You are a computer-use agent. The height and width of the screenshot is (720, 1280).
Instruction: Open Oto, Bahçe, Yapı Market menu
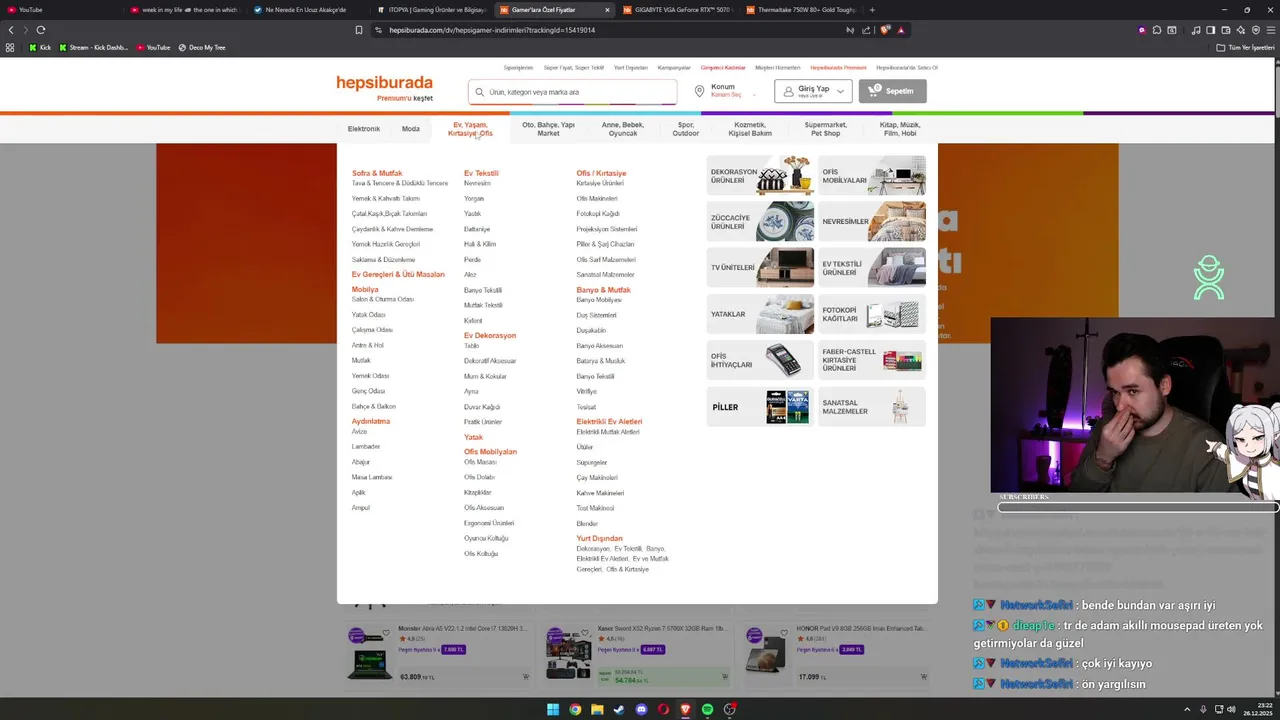tap(548, 129)
